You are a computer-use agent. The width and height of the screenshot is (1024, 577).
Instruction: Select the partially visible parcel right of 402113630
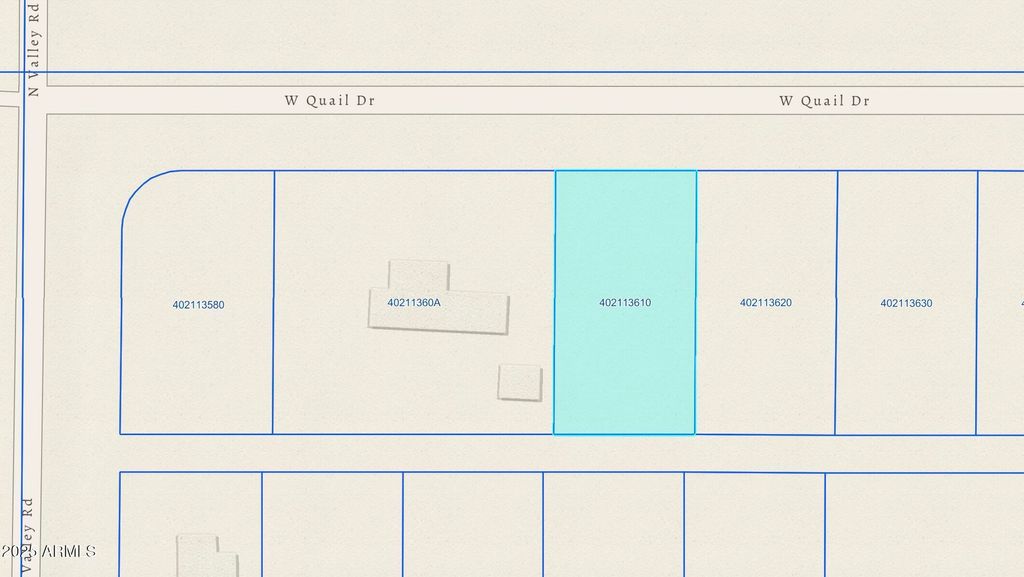(x=1001, y=300)
